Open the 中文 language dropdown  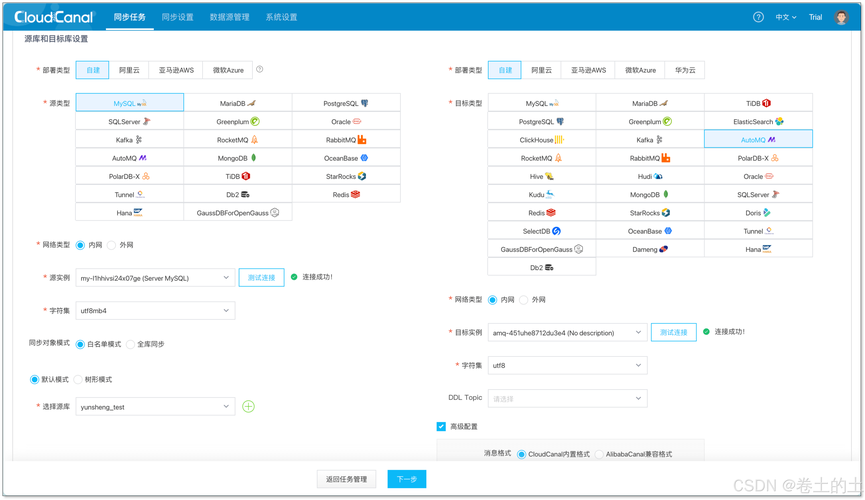pyautogui.click(x=786, y=17)
